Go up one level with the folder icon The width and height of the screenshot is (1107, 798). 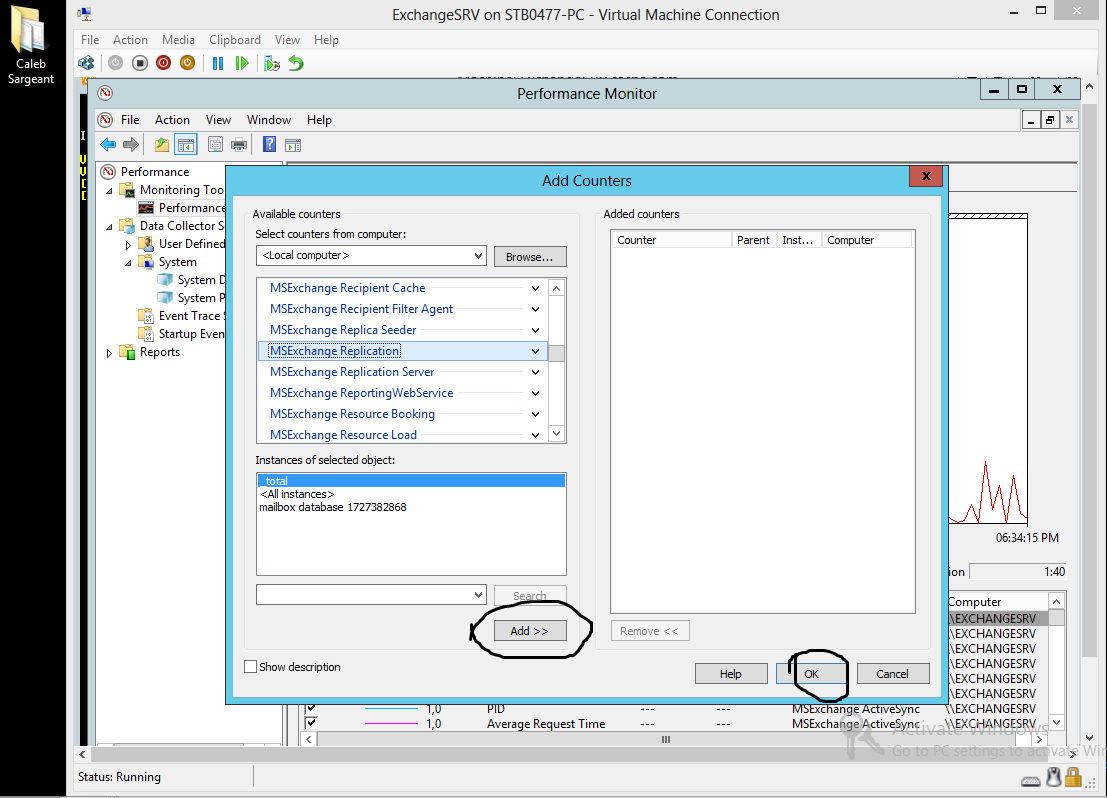coord(162,145)
